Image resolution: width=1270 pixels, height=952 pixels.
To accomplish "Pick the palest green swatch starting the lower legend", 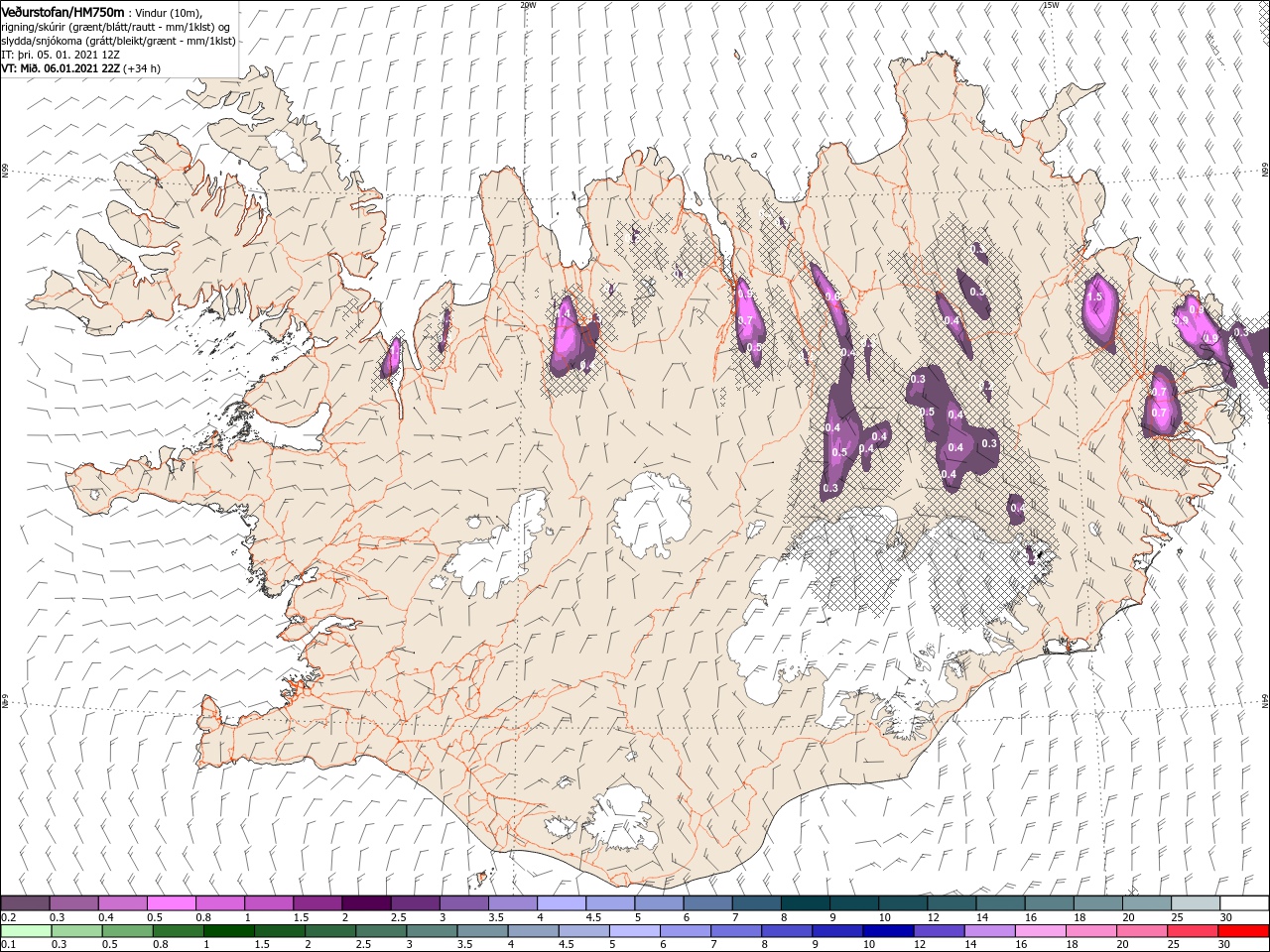I will (26, 931).
